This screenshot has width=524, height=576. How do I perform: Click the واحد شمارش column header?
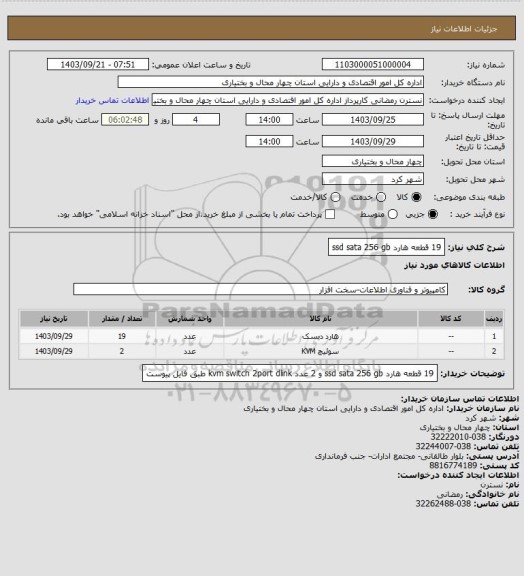click(x=190, y=318)
